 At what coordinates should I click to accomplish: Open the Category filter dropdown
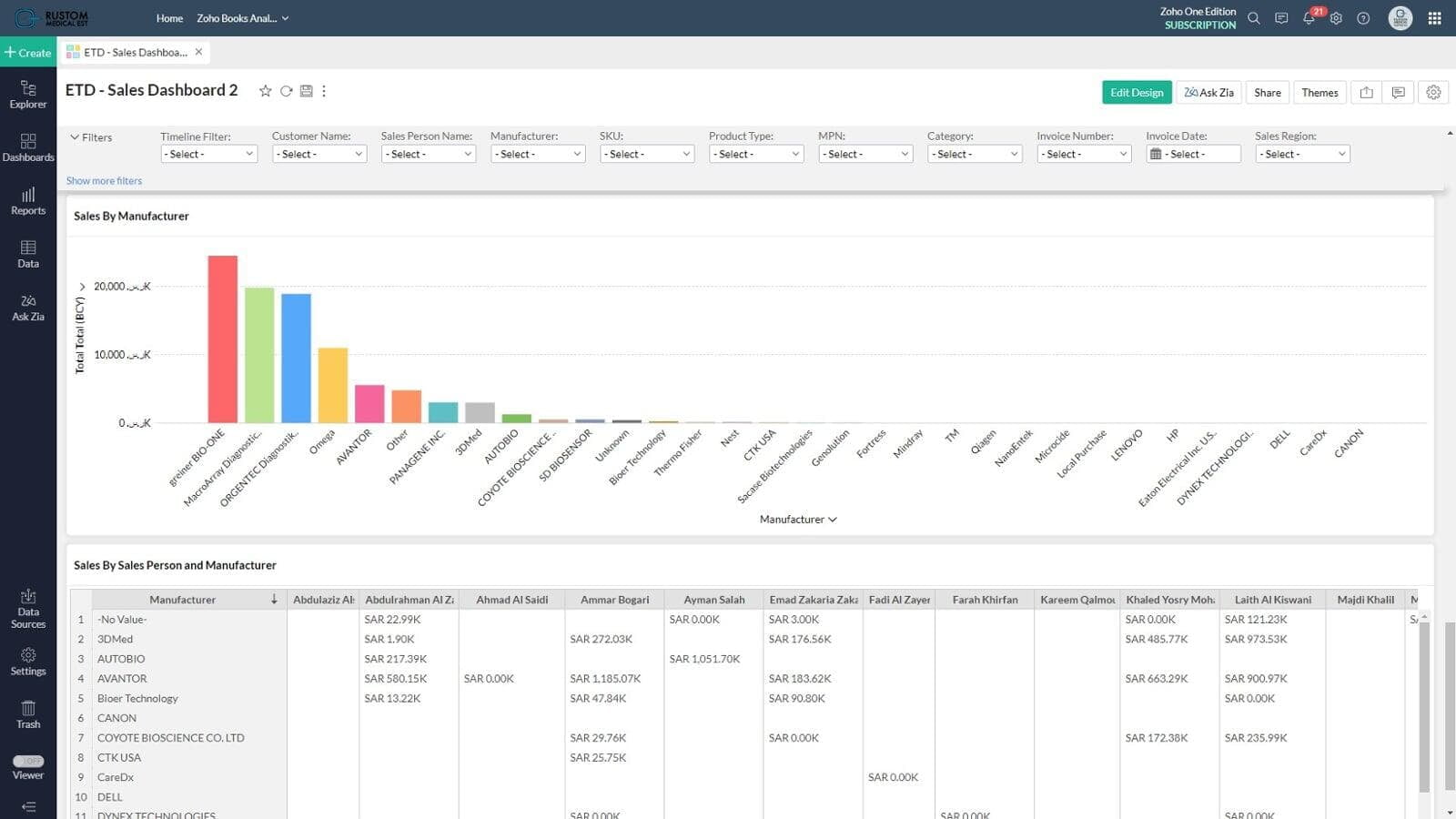point(974,154)
